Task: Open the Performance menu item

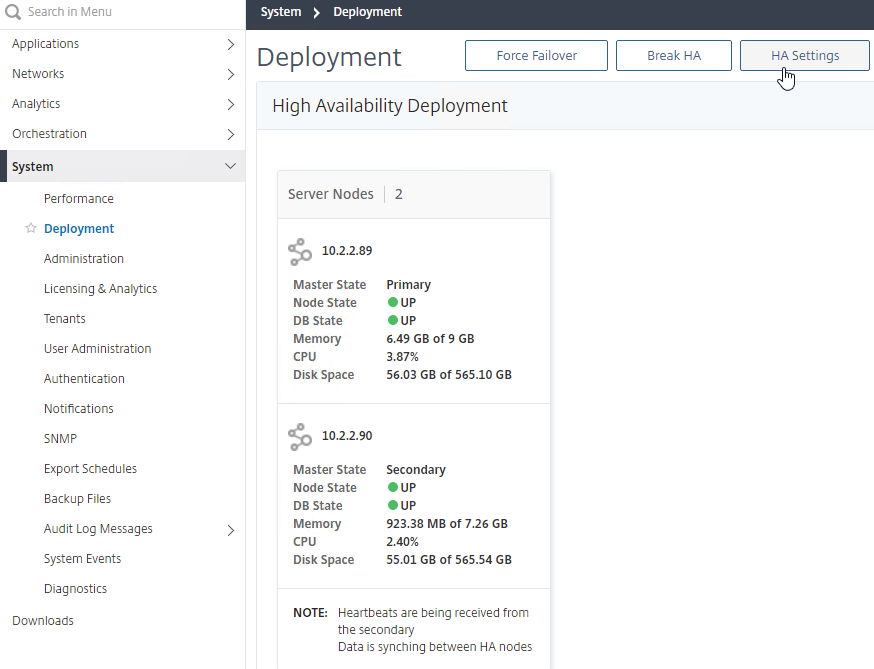Action: (79, 198)
